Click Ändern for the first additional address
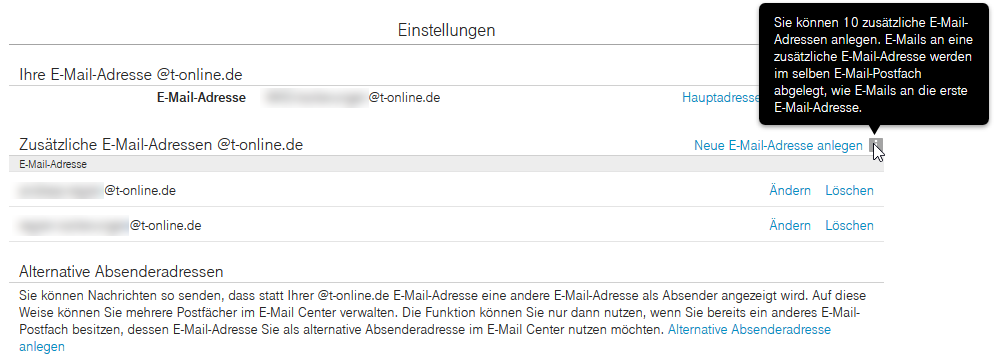 click(790, 191)
